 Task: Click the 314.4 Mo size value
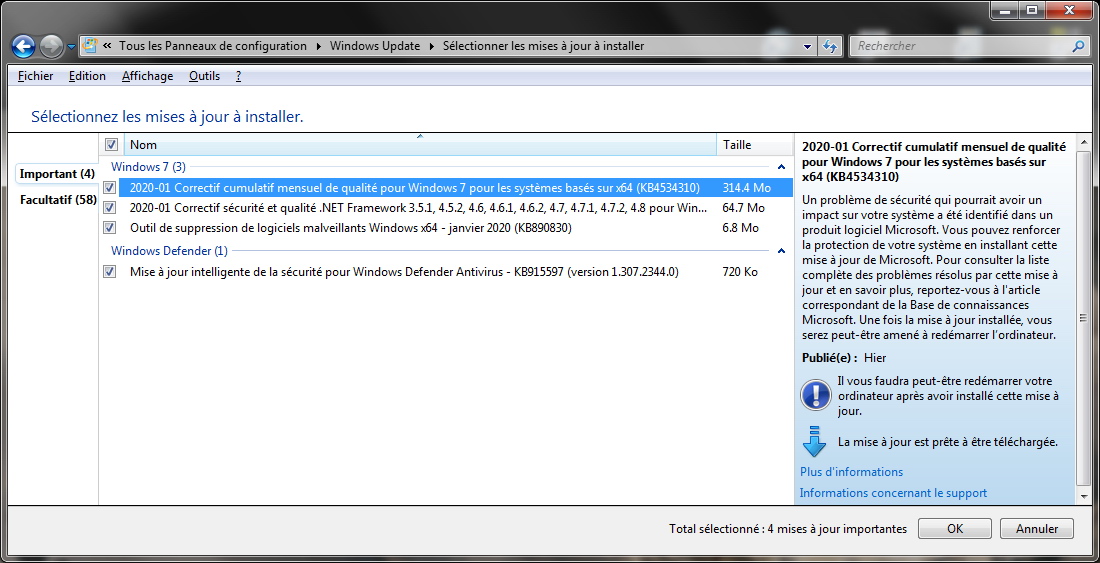pos(746,188)
